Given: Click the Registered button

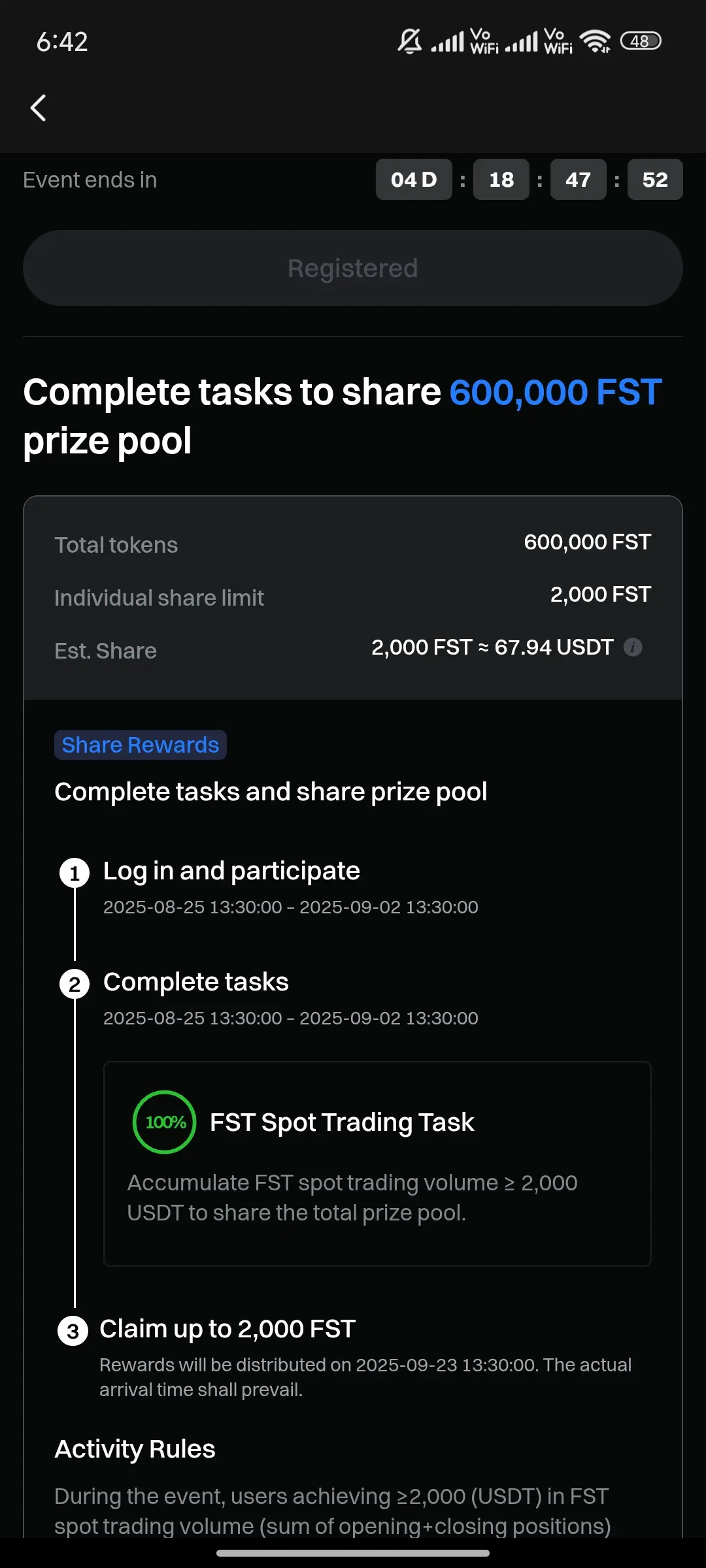Looking at the screenshot, I should pos(353,268).
